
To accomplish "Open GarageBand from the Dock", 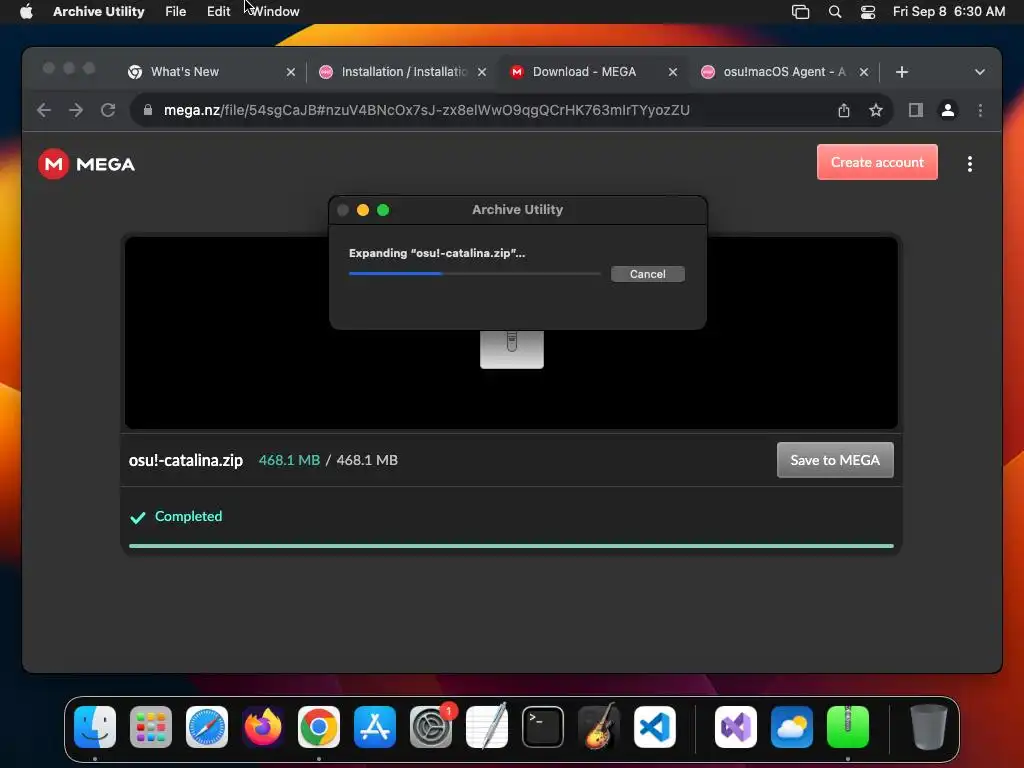I will [599, 727].
